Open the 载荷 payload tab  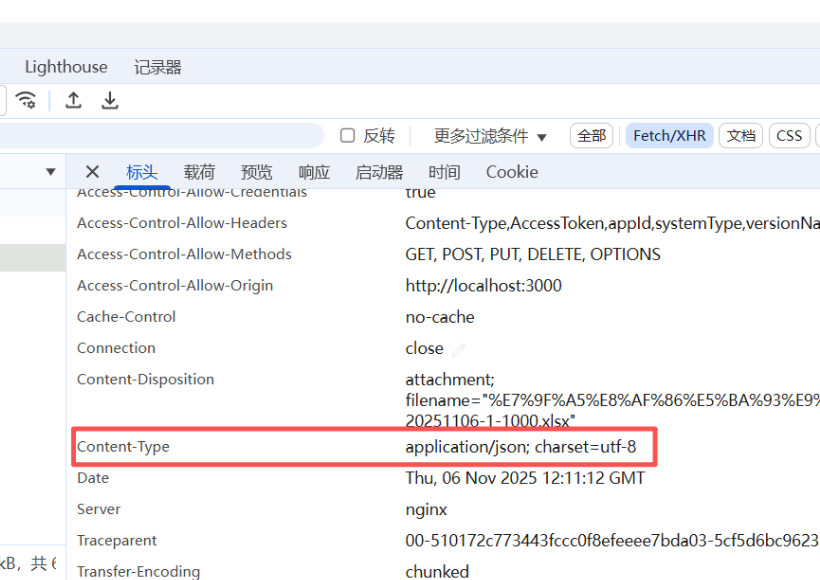point(199,172)
